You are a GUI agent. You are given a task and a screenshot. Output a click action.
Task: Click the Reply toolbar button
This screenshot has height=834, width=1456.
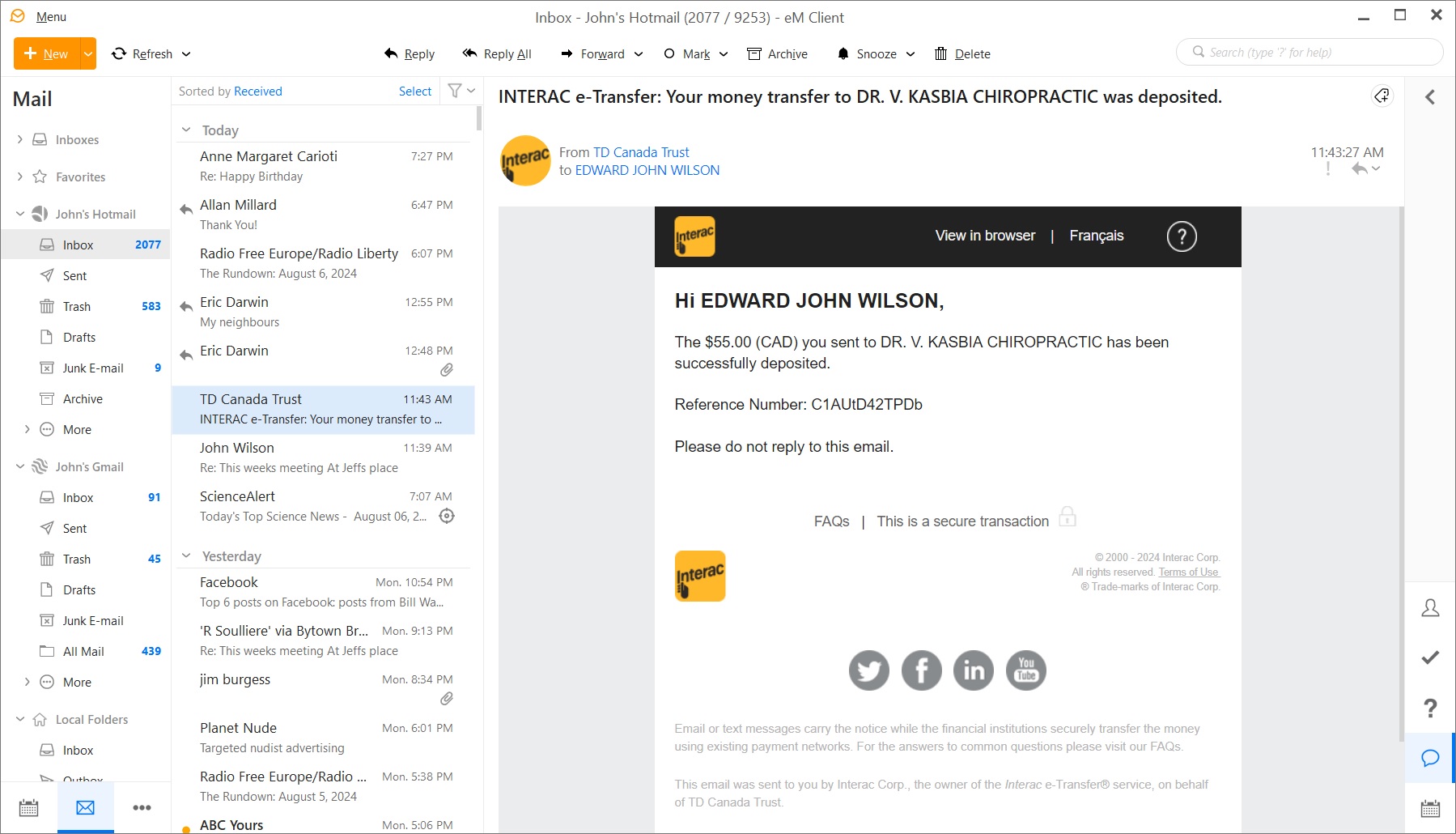(x=410, y=53)
